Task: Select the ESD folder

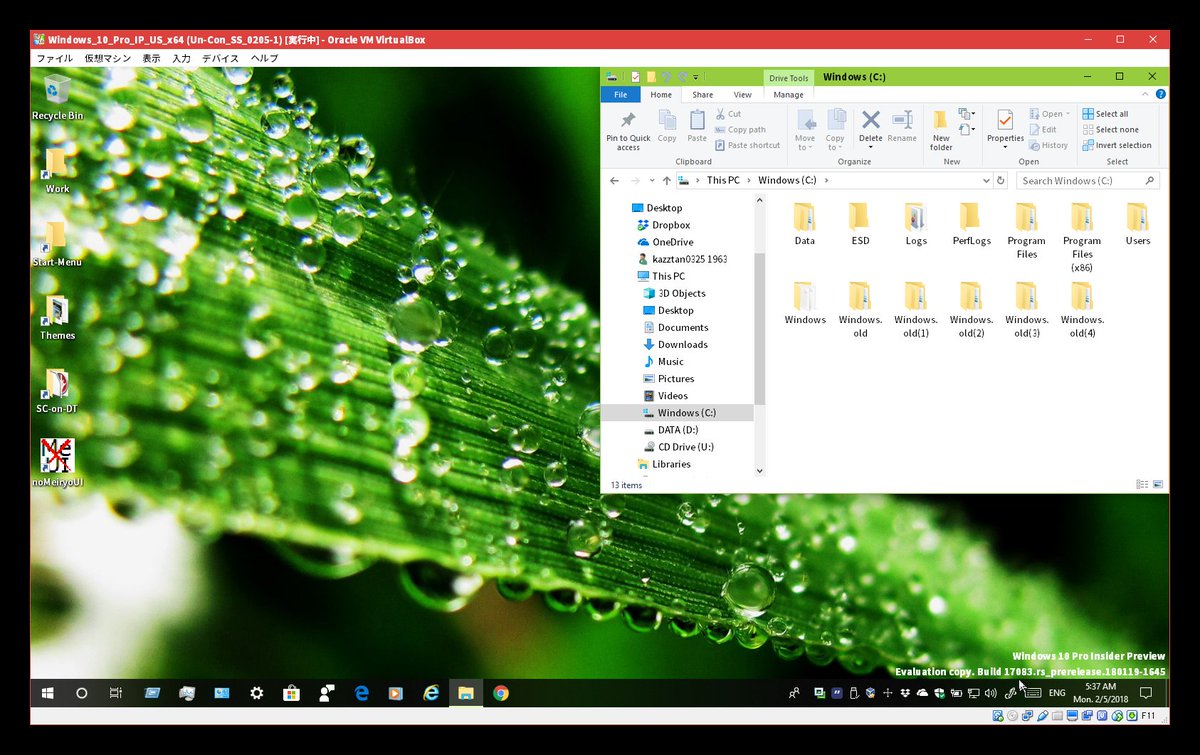Action: pyautogui.click(x=860, y=223)
